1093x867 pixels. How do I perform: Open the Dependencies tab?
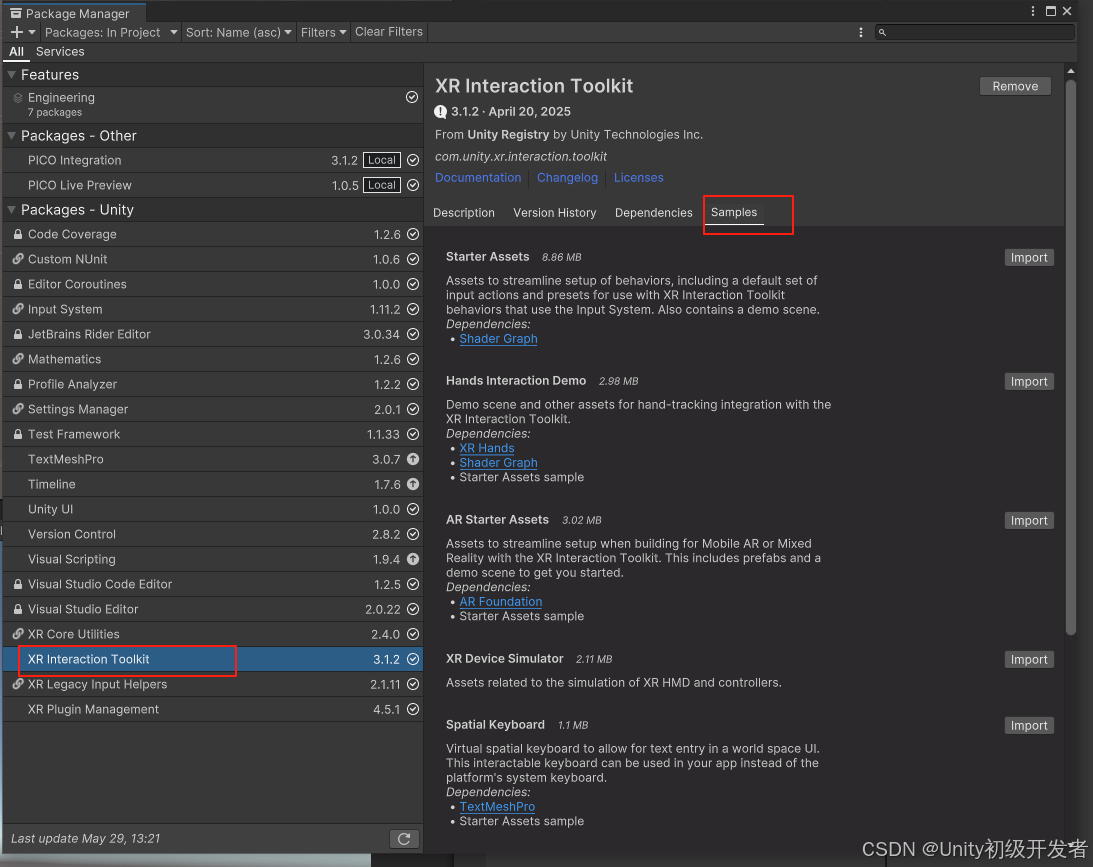pyautogui.click(x=654, y=213)
